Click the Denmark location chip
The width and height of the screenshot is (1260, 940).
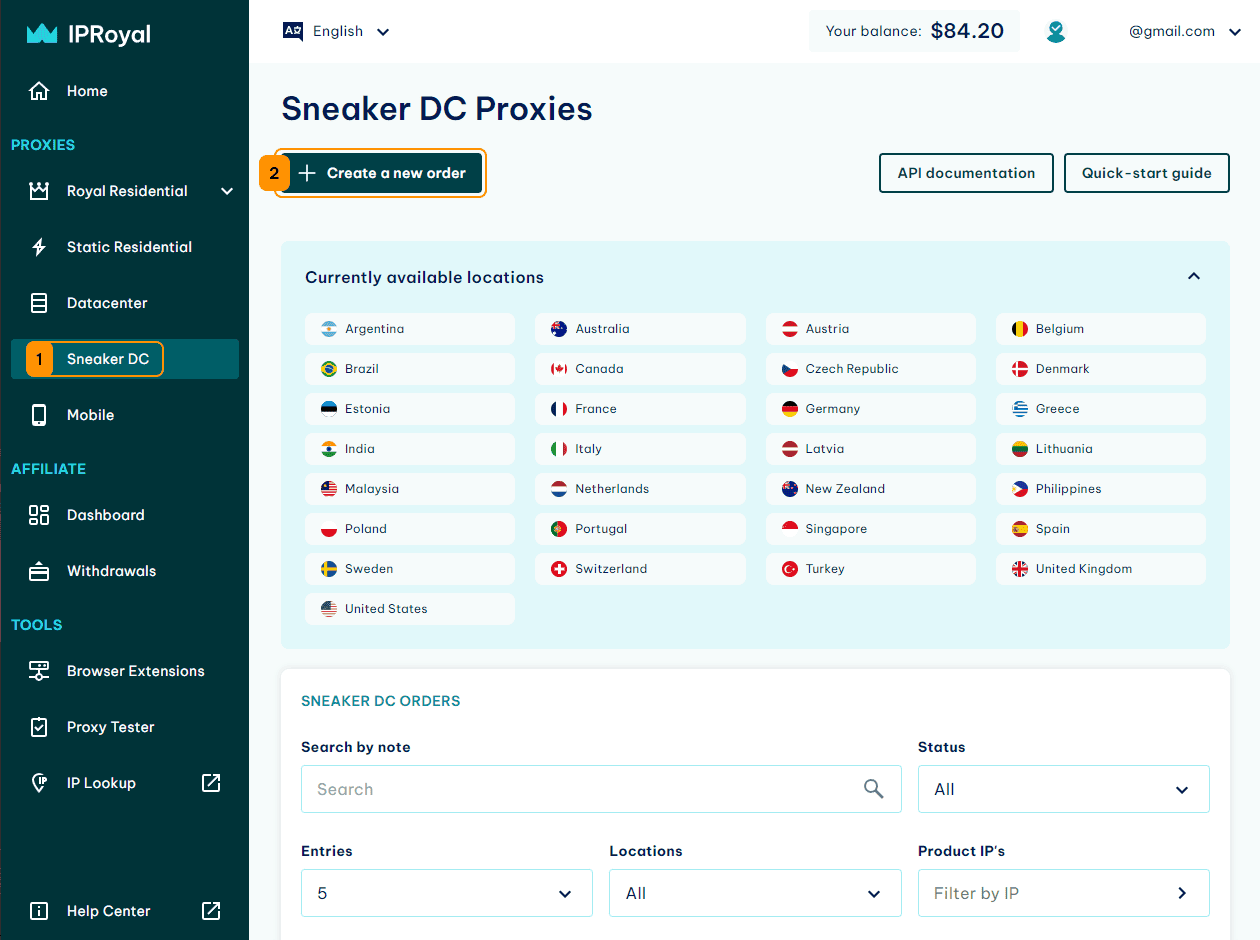tap(1101, 369)
